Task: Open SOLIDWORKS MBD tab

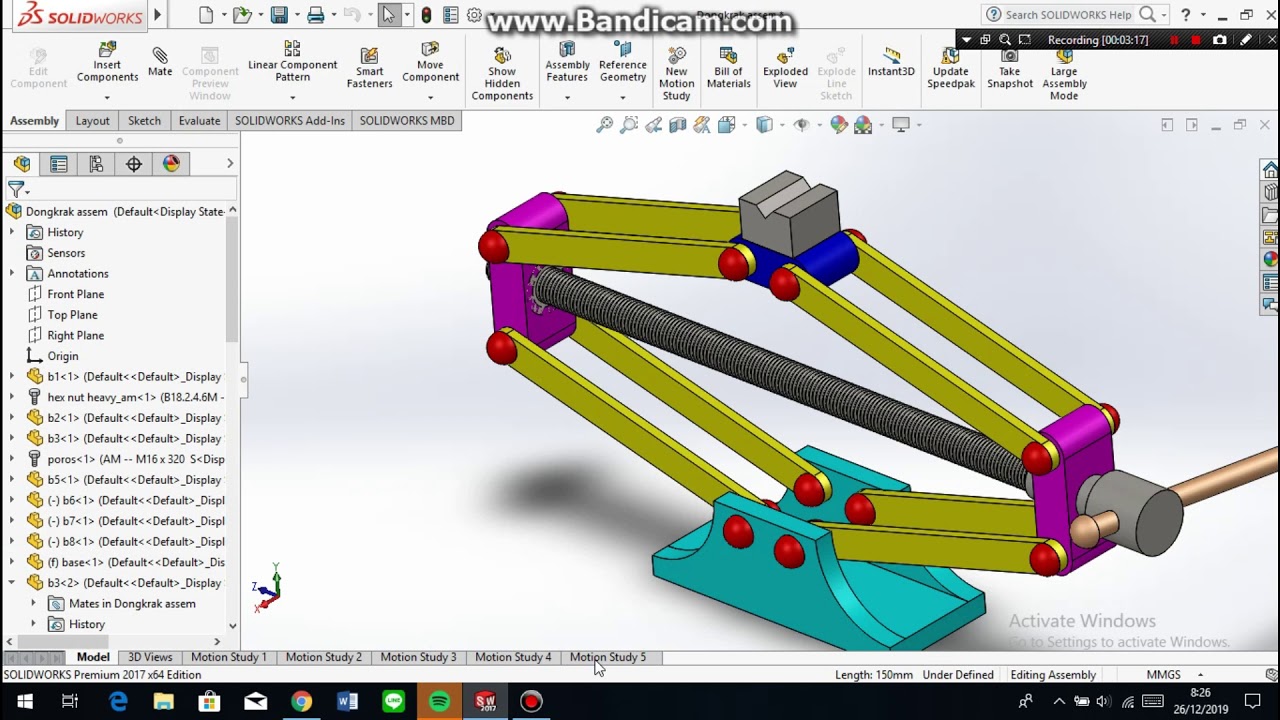Action: [x=407, y=121]
